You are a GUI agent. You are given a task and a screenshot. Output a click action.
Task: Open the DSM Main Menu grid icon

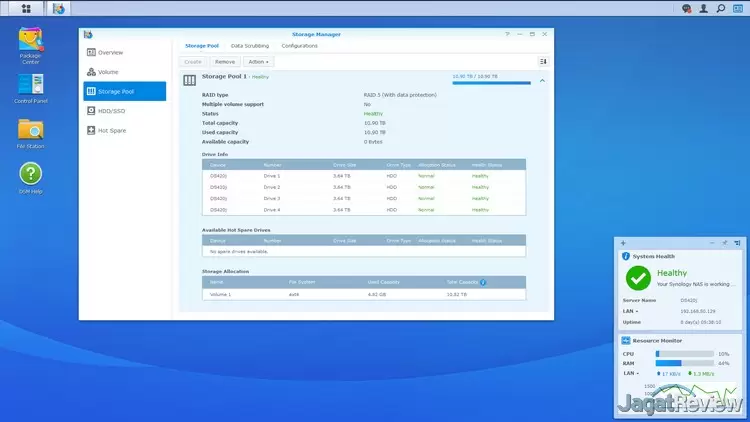click(26, 8)
